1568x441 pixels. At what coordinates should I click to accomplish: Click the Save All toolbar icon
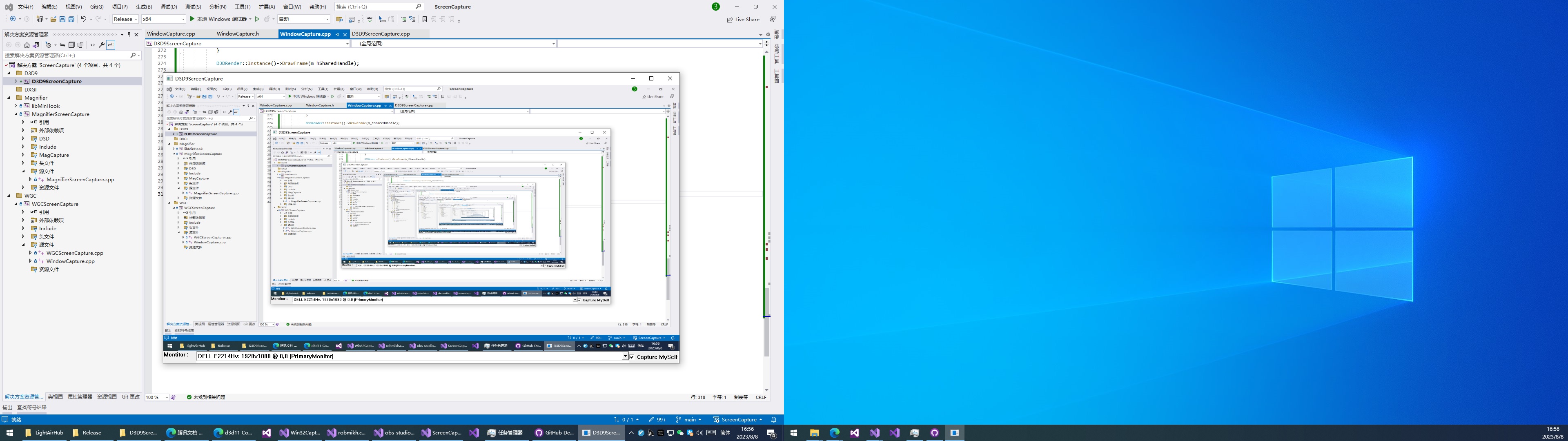point(71,19)
